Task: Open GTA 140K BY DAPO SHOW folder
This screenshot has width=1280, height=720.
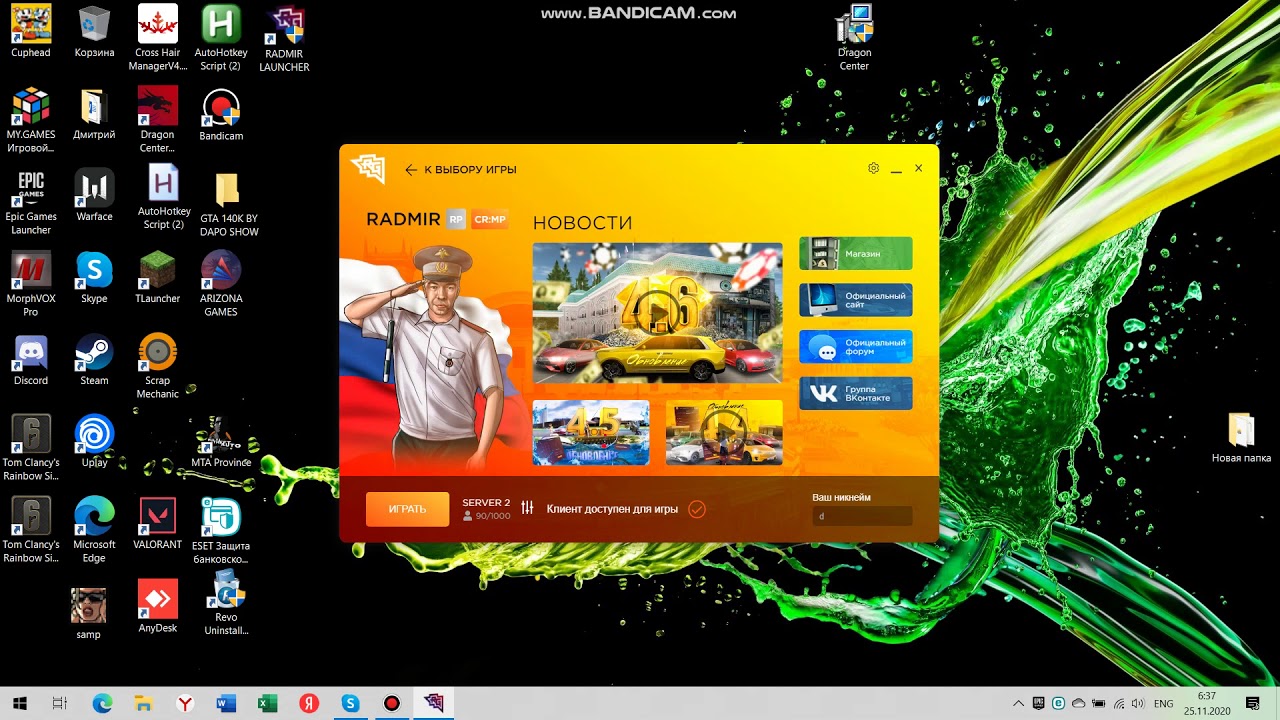Action: [x=229, y=203]
